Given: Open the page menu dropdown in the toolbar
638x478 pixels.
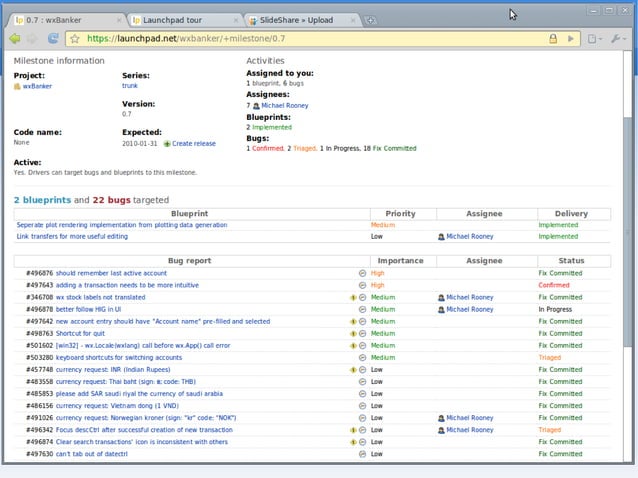Looking at the screenshot, I should click(593, 39).
